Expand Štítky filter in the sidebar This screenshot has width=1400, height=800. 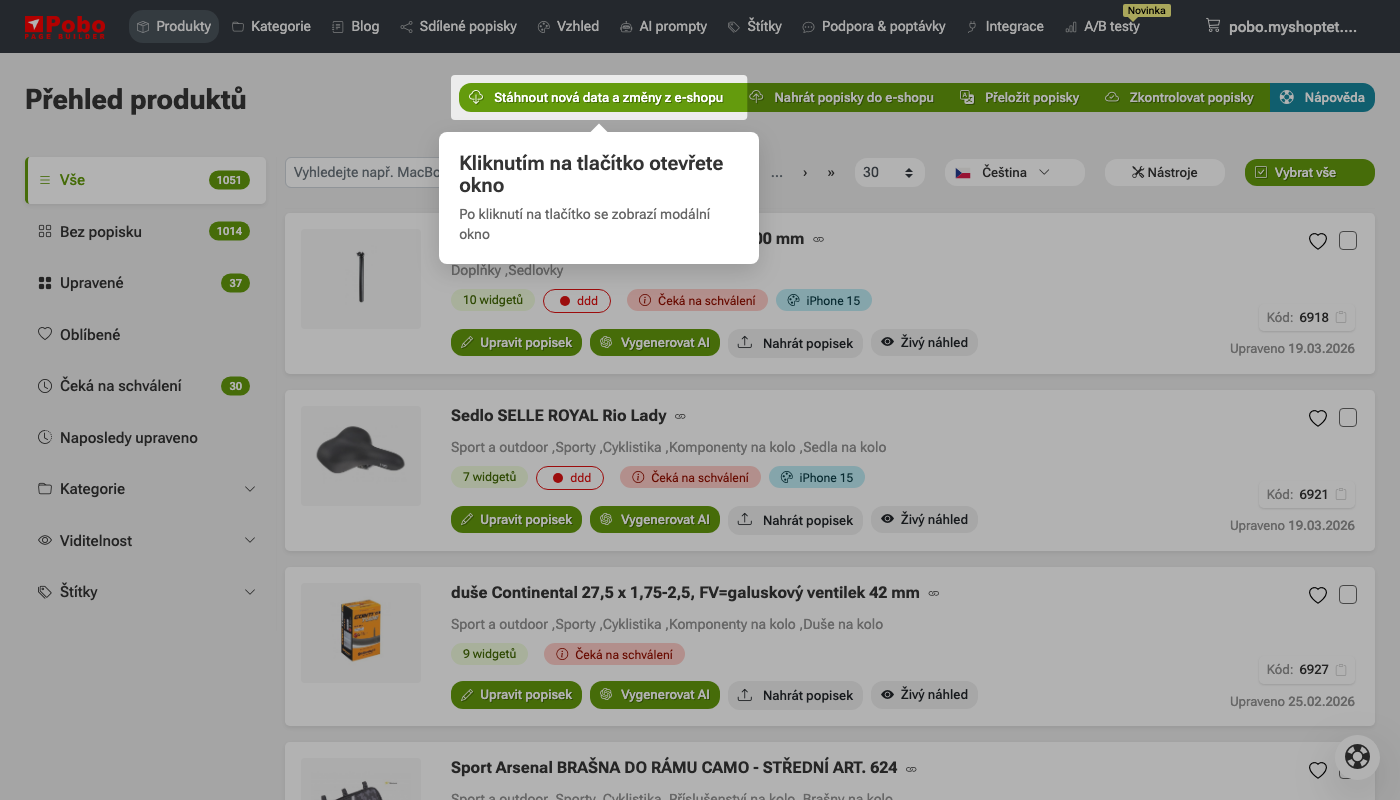pyautogui.click(x=146, y=592)
